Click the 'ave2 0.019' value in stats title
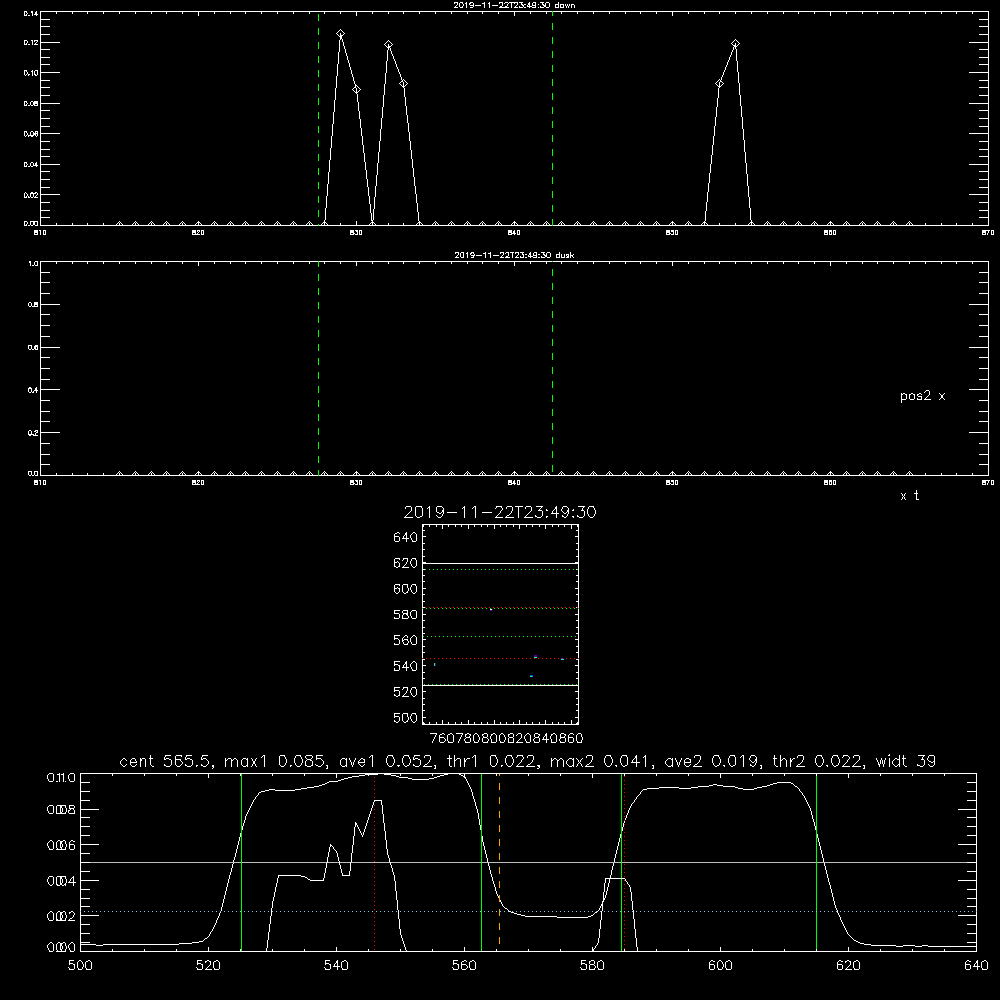 (x=710, y=761)
